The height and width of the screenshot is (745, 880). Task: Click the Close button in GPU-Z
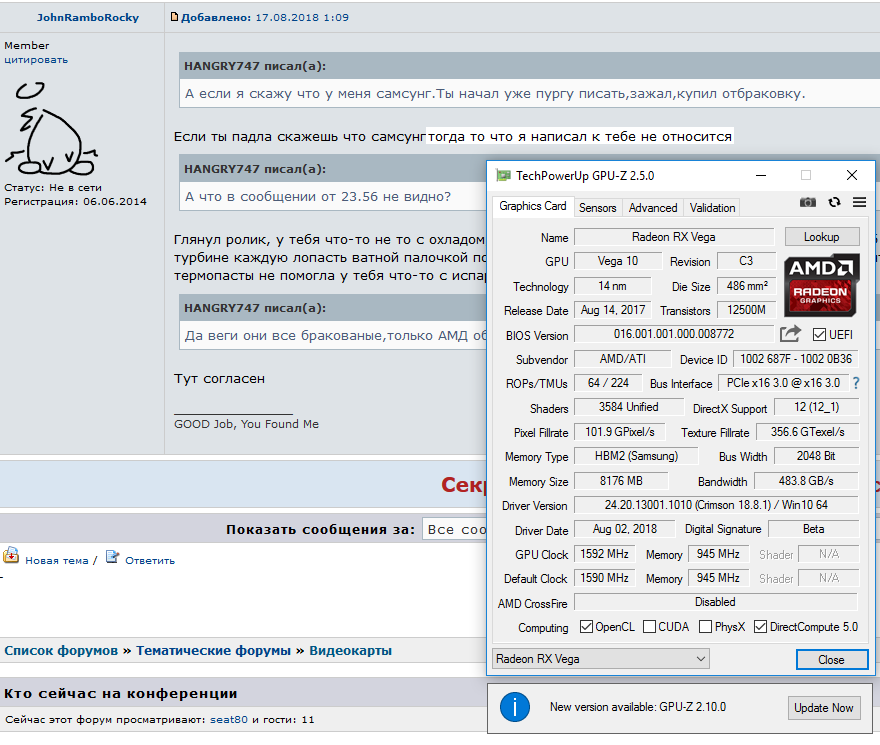pyautogui.click(x=832, y=660)
